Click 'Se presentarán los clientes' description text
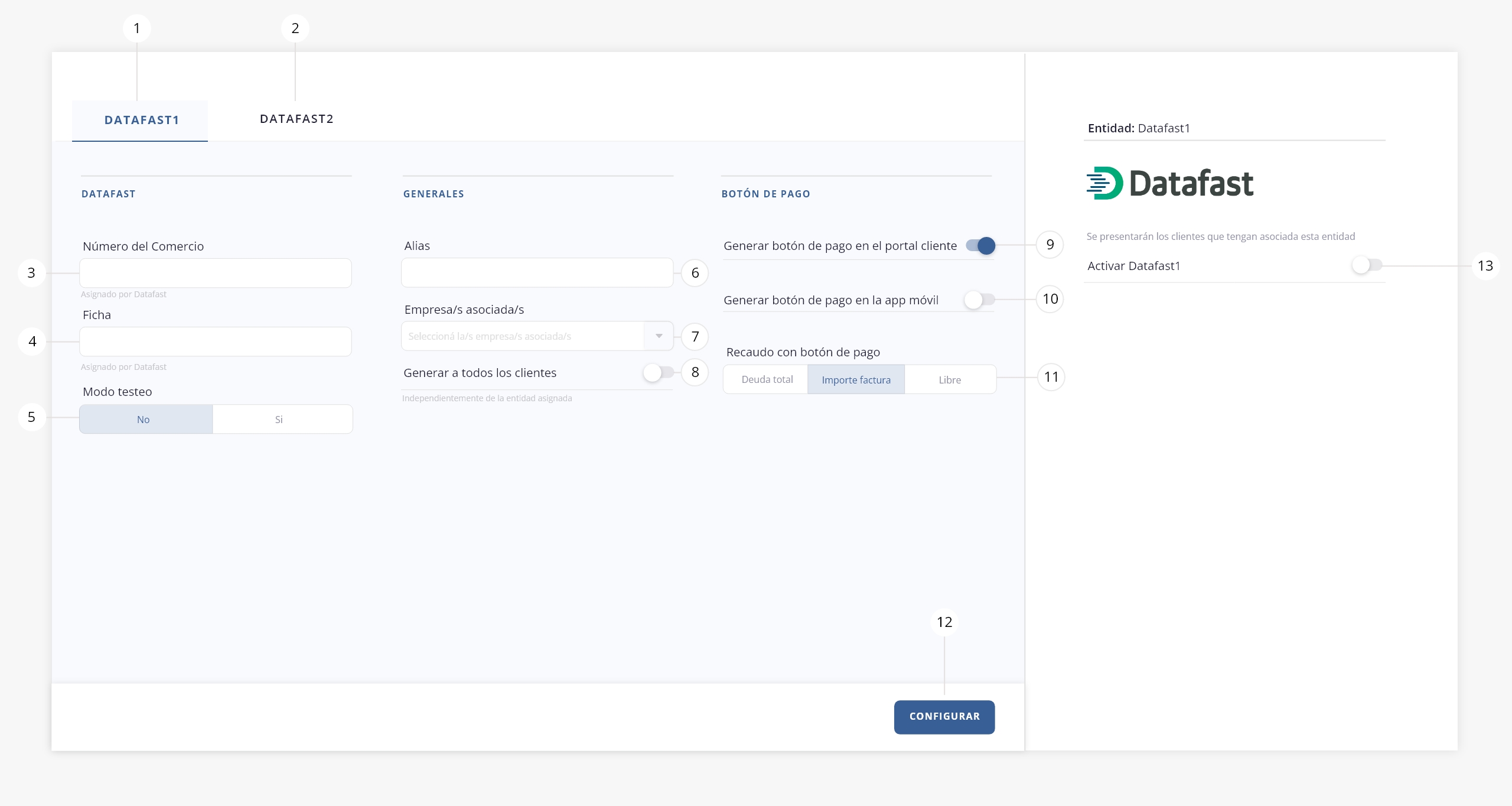Screen dimensions: 1512x806 (1220, 236)
